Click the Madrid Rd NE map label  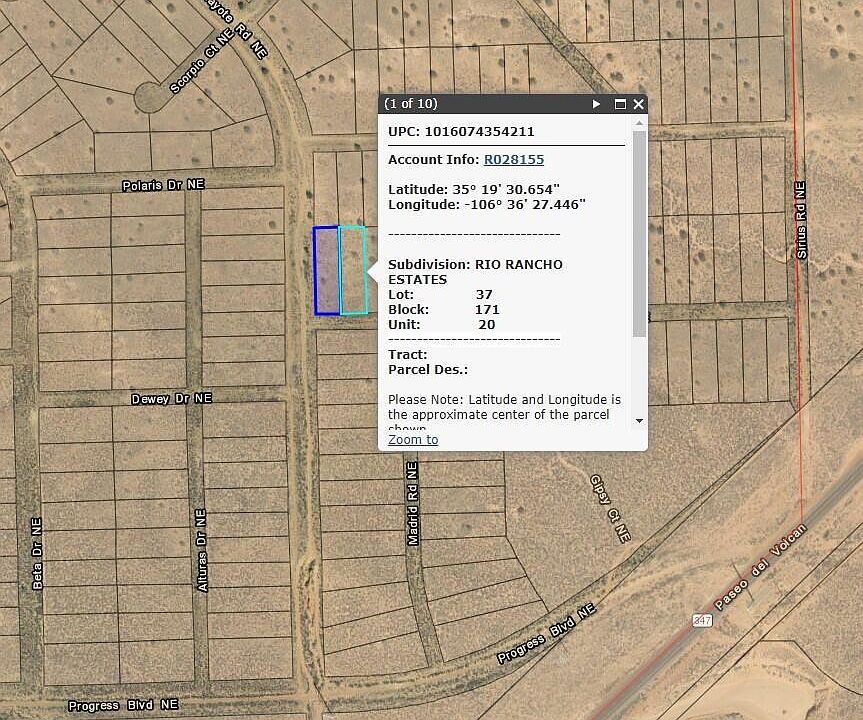tap(412, 504)
